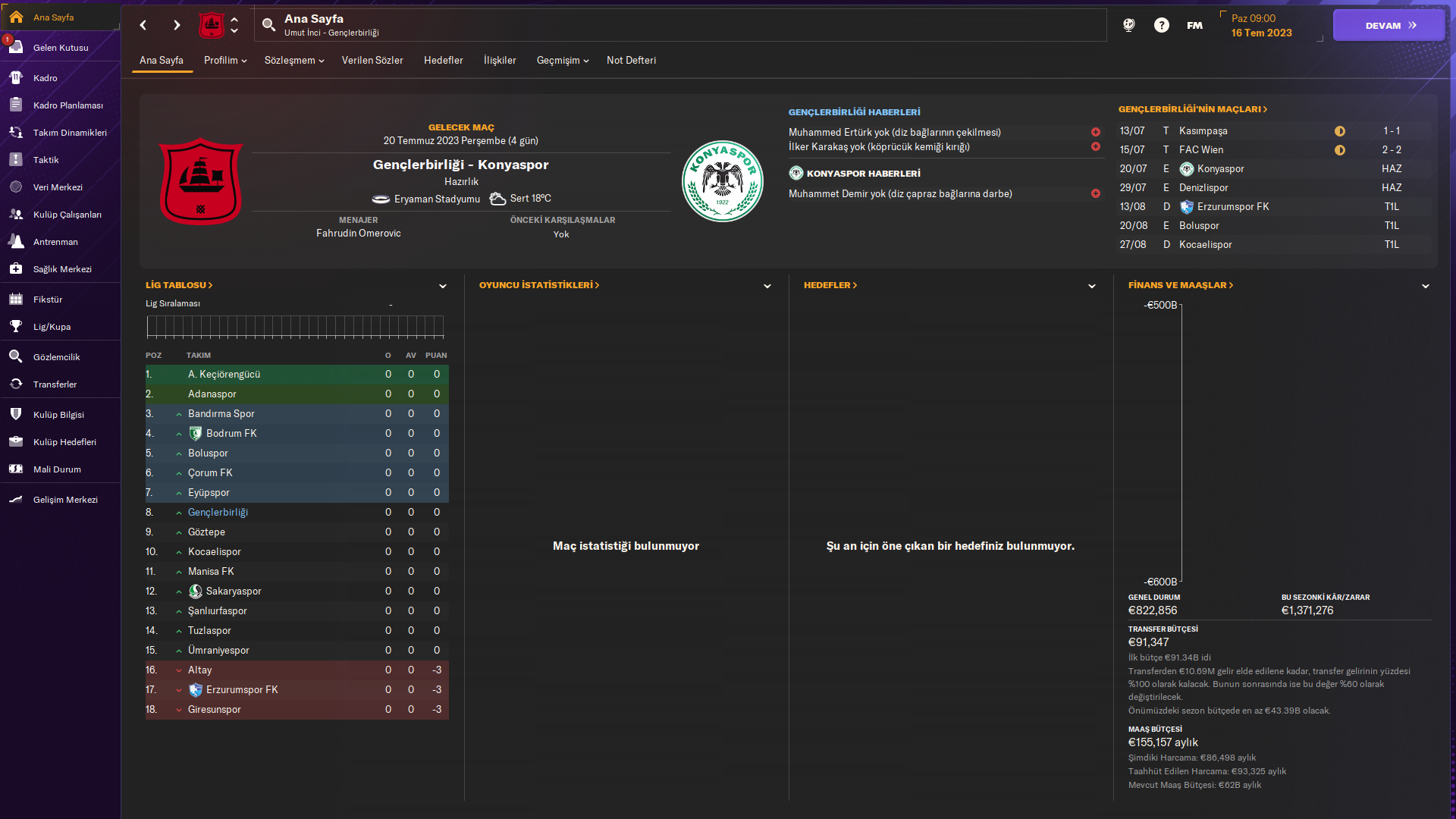Viewport: 1456px width, 819px height.
Task: Open Oyuncu İstatistikleri panel dropdown chevron
Action: click(x=767, y=286)
